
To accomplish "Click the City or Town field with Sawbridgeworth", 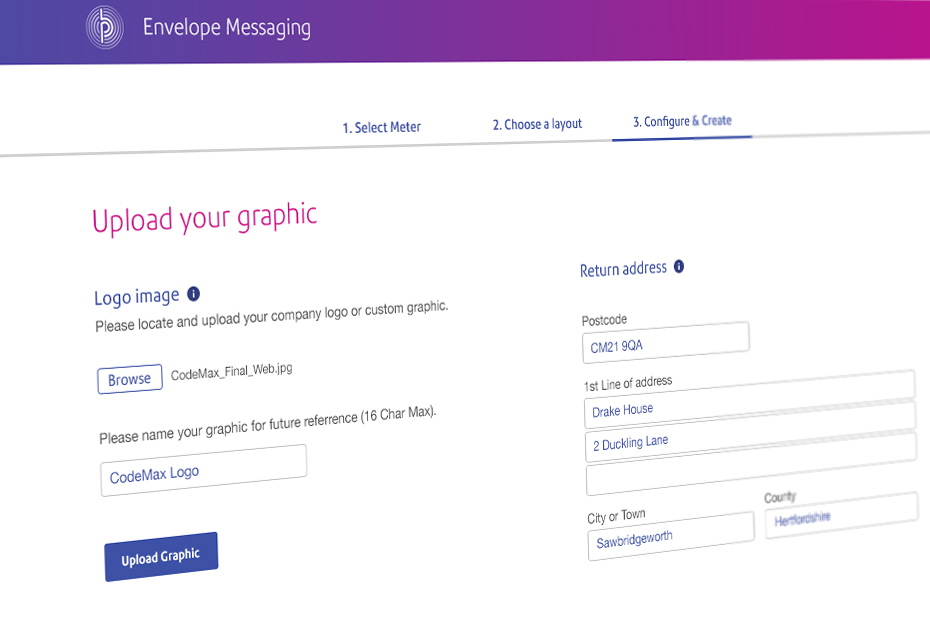I will coord(671,536).
